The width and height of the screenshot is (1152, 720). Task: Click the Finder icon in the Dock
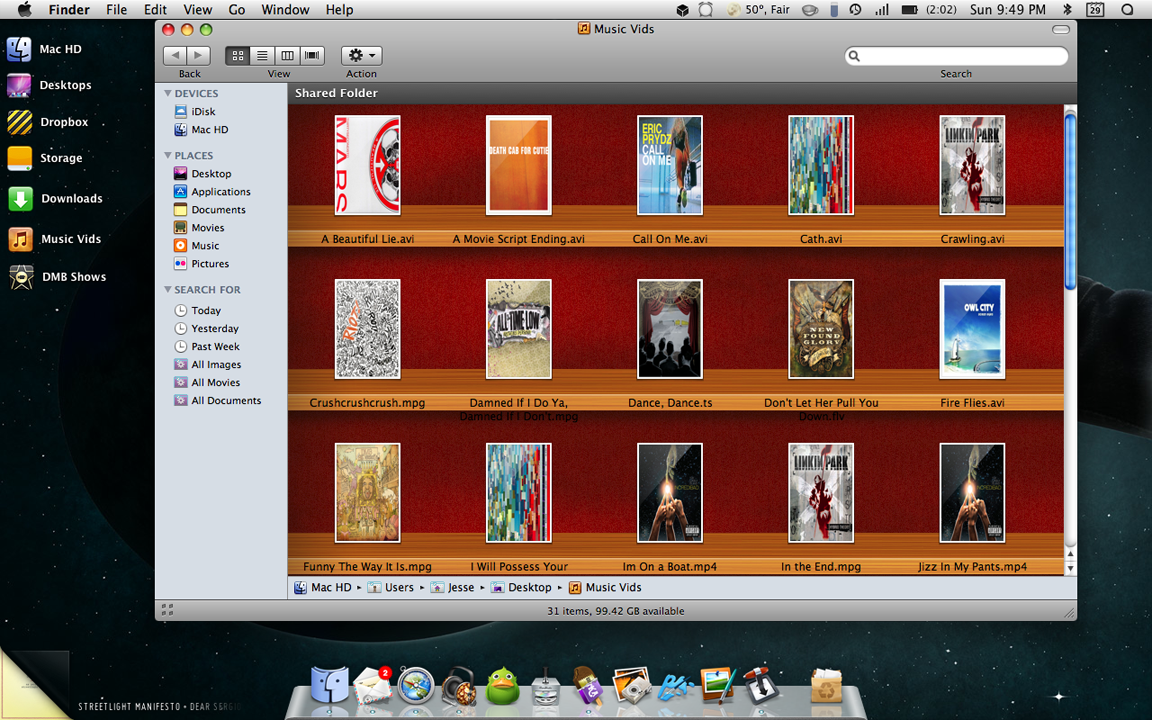pos(329,685)
